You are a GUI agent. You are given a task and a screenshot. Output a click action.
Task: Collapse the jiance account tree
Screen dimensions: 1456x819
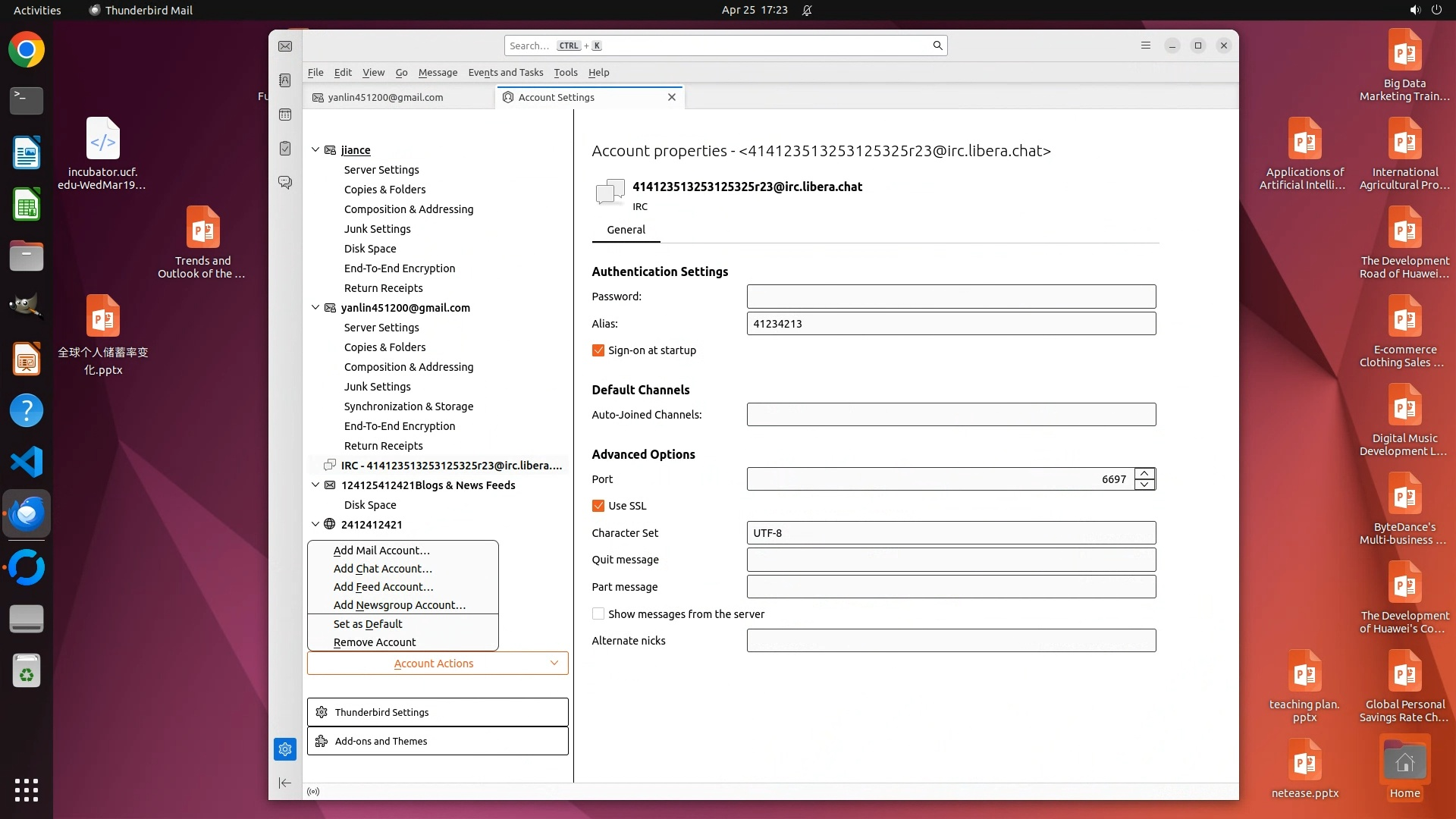coord(315,150)
